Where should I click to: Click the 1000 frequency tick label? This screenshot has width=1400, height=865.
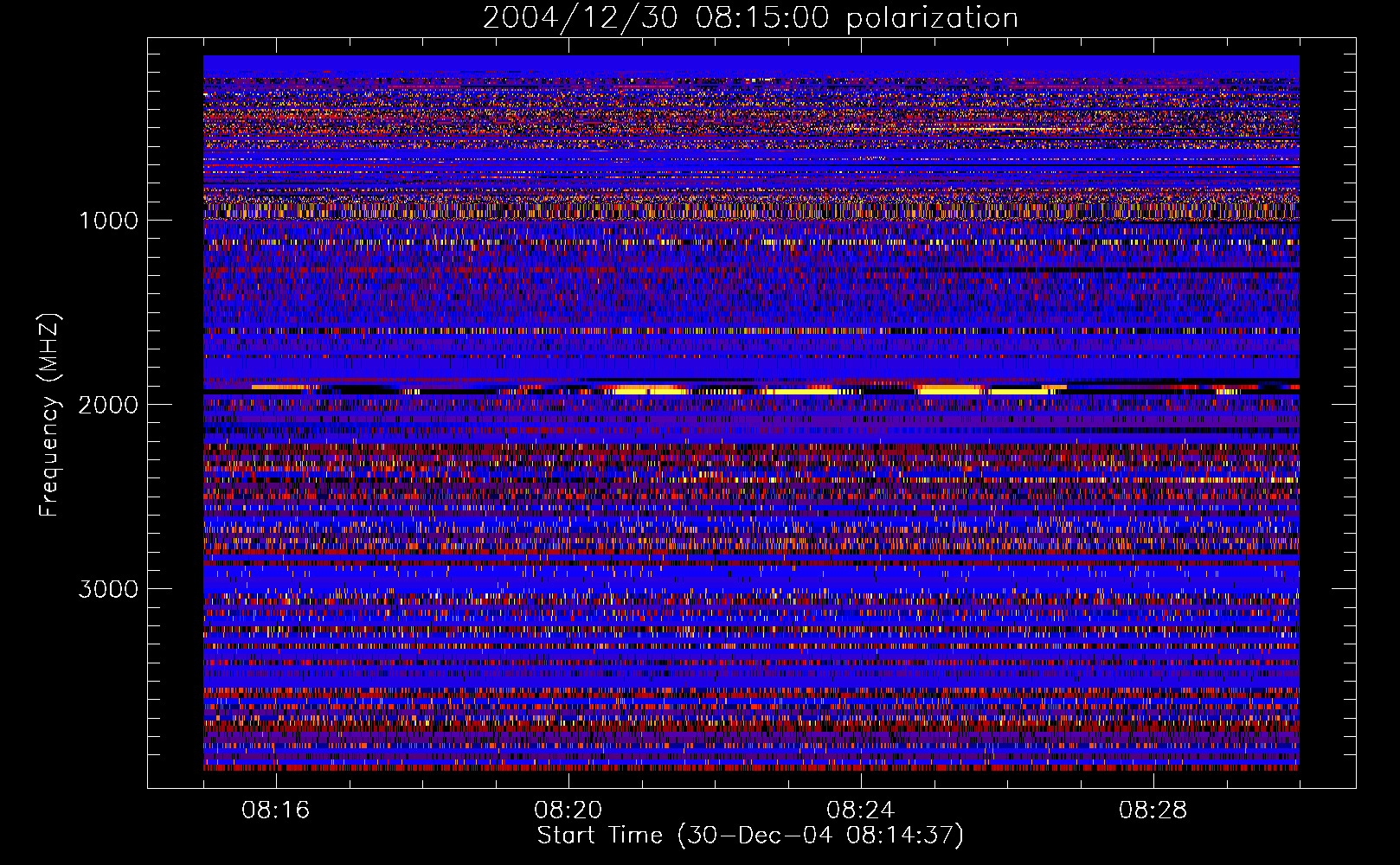click(x=108, y=221)
